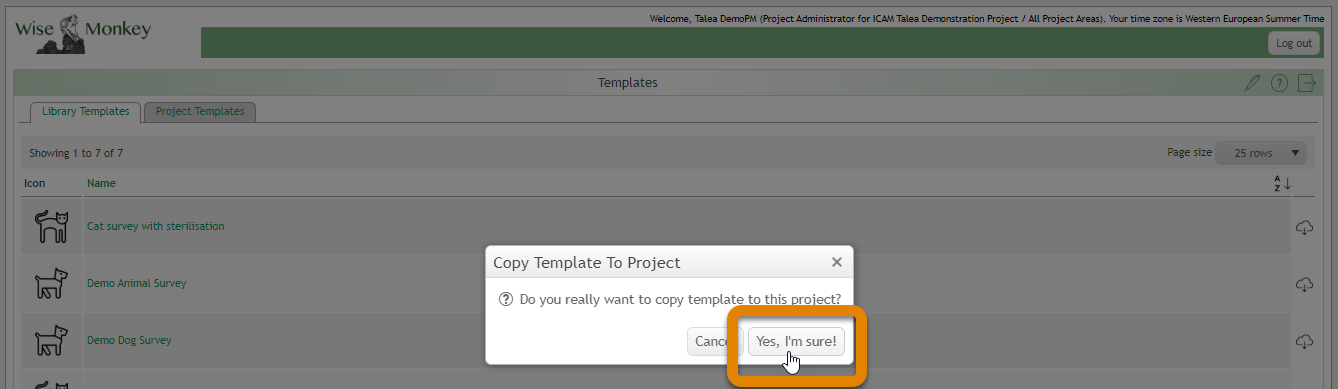Screen dimensions: 1338x389
Task: Click the exit arrow icon in Templates header
Action: [x=1306, y=83]
